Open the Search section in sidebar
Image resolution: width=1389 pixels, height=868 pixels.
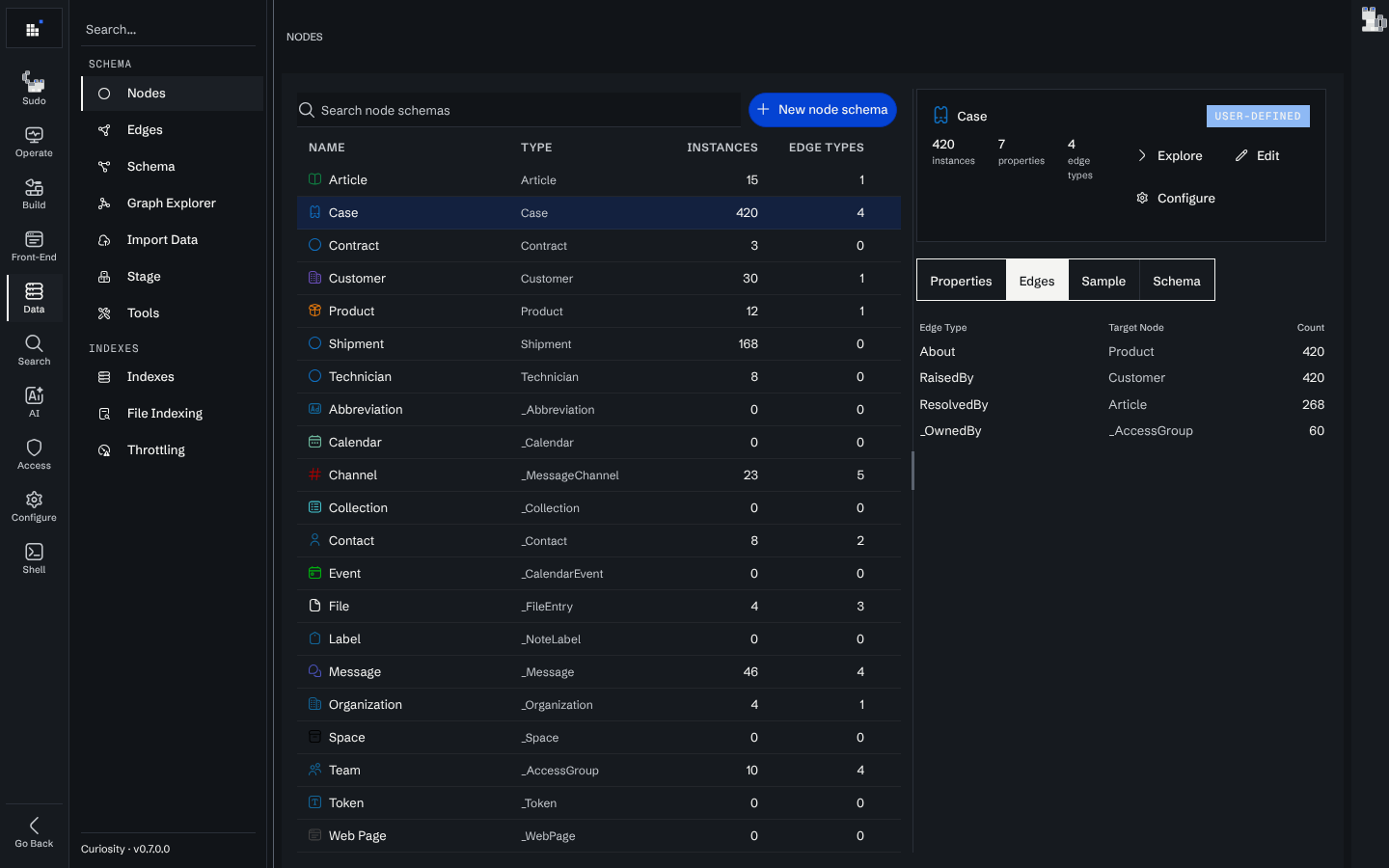[x=34, y=349]
